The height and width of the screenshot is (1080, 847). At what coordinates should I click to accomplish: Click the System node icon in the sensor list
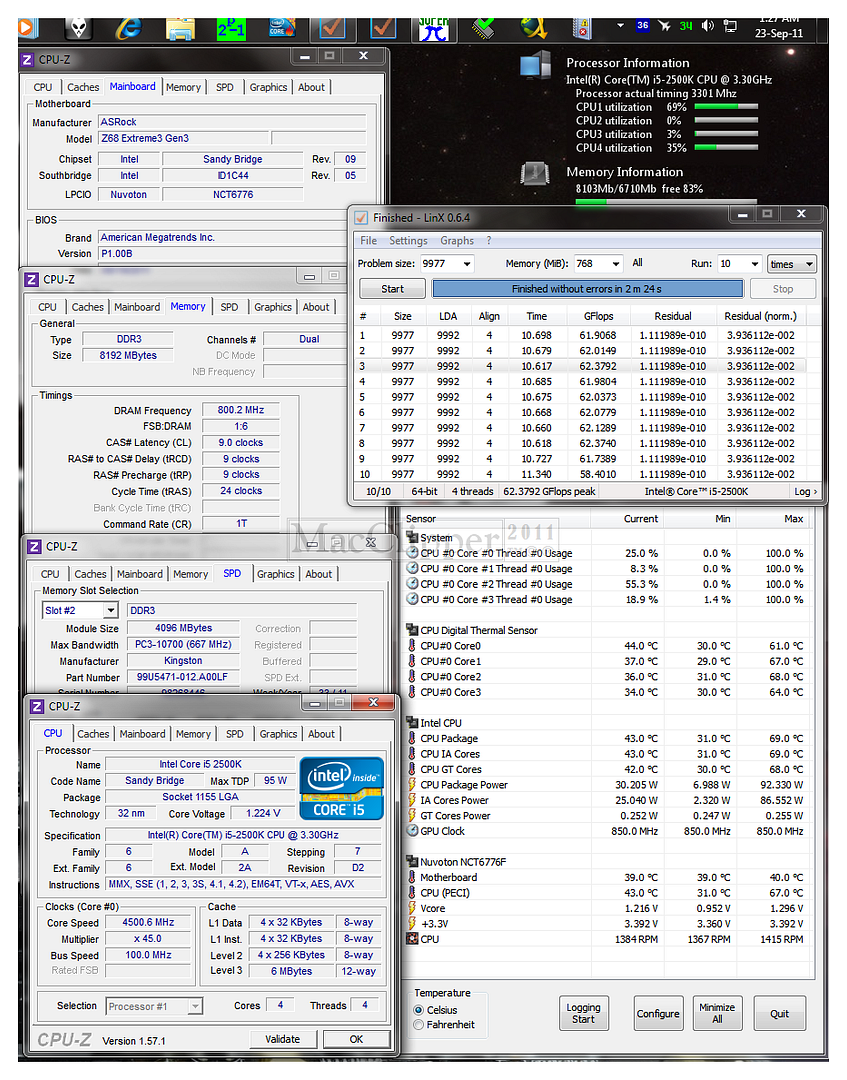pos(412,537)
